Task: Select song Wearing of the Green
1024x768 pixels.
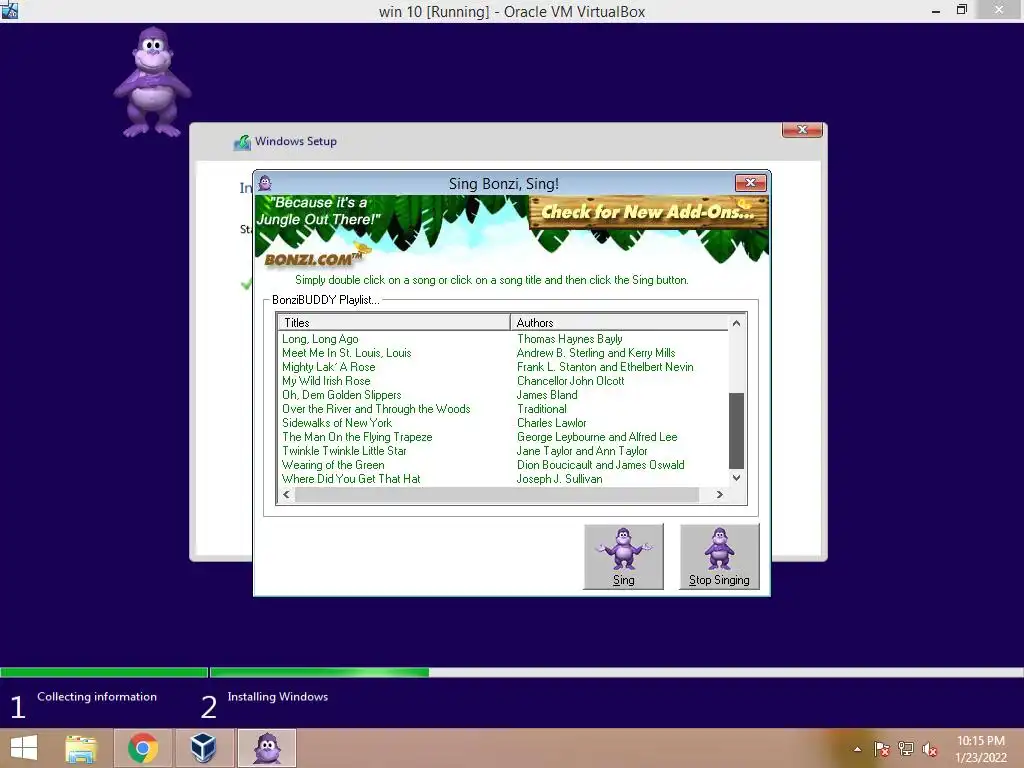Action: pos(333,465)
